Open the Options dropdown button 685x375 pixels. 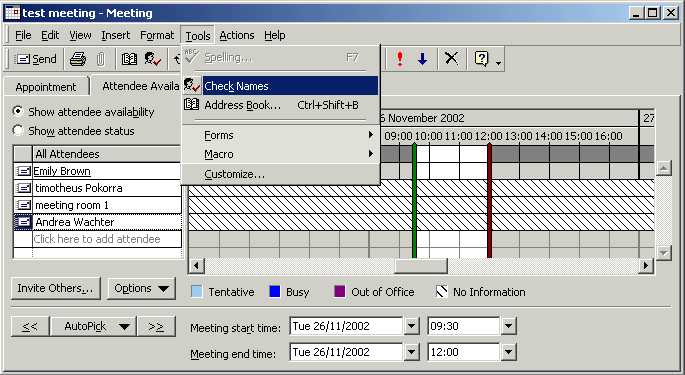tap(142, 288)
